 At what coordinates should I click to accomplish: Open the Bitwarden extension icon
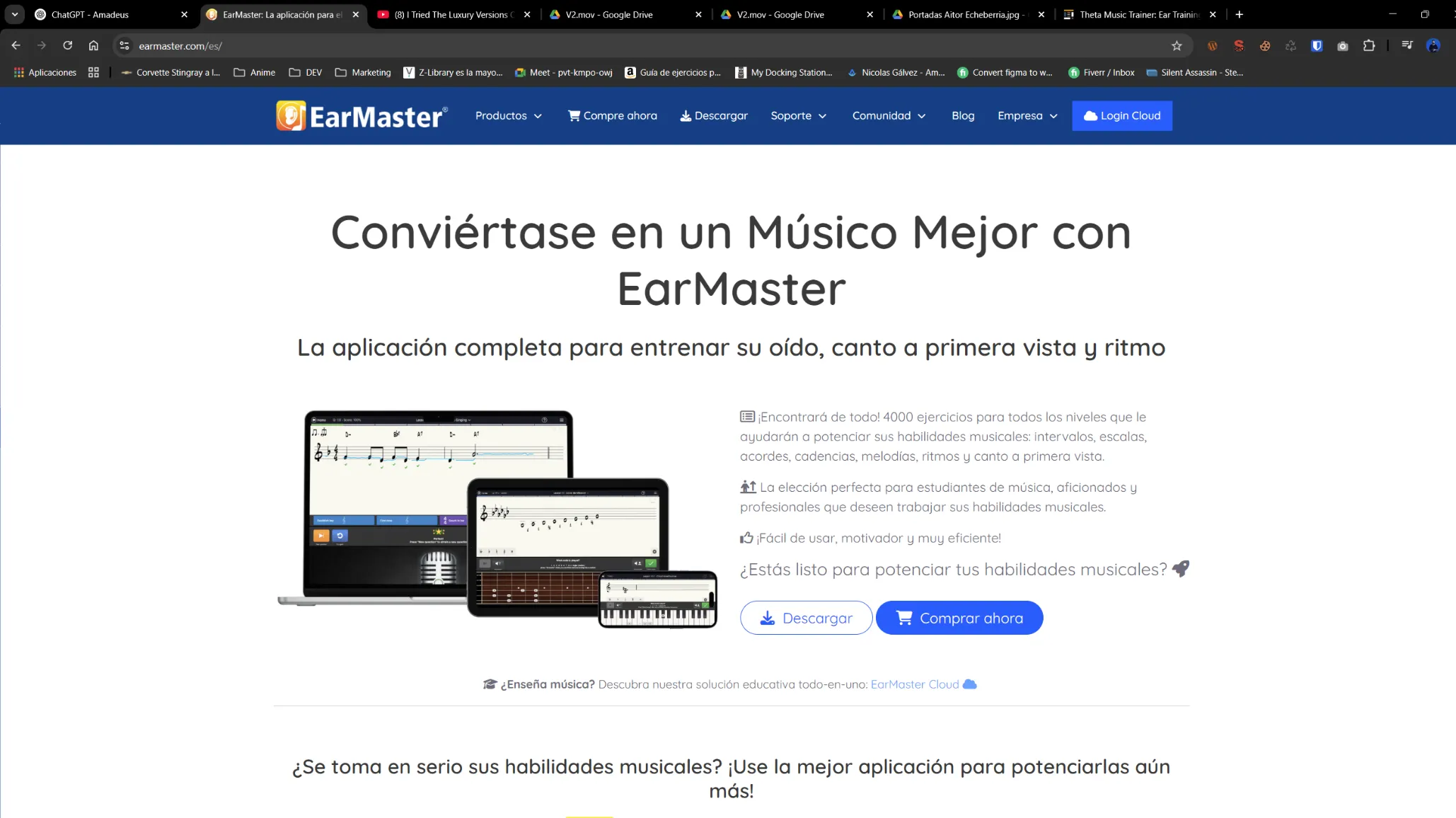[1317, 45]
